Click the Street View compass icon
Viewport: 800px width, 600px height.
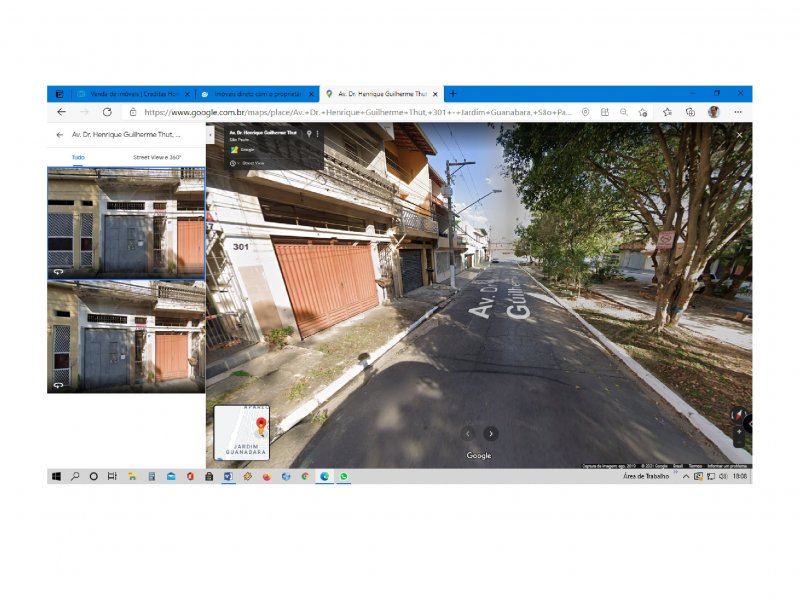(x=738, y=415)
